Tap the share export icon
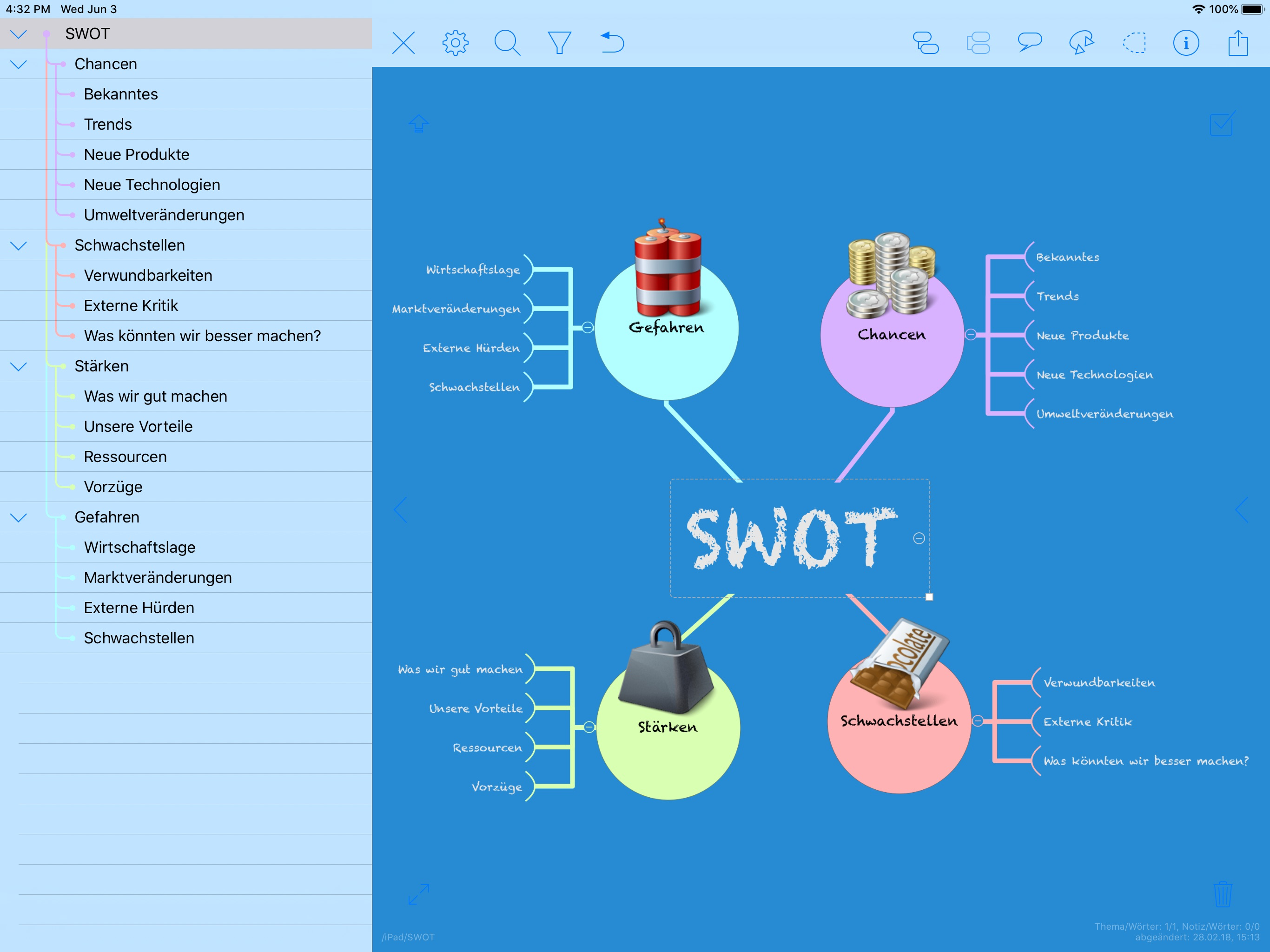The width and height of the screenshot is (1270, 952). pyautogui.click(x=1238, y=43)
